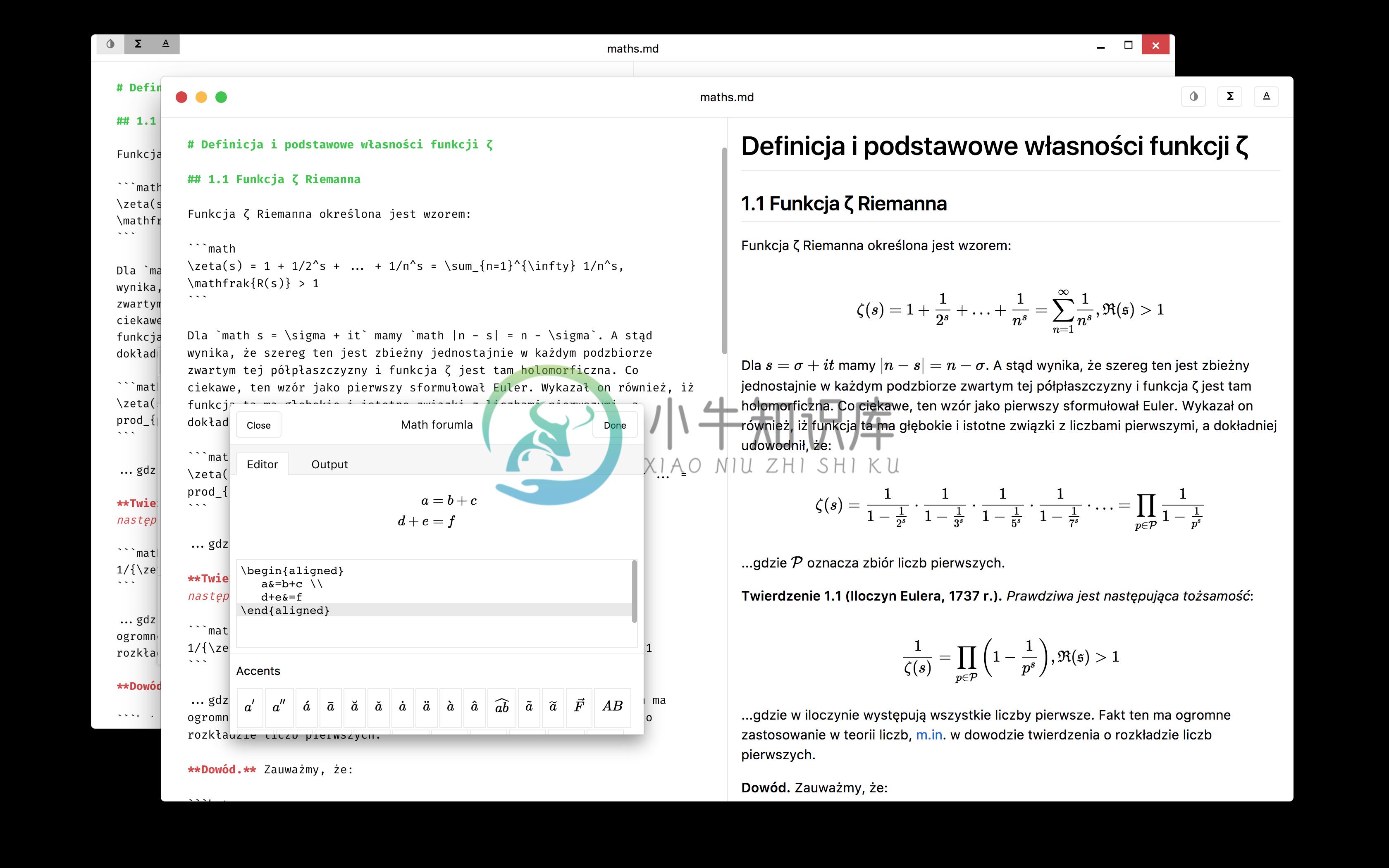The width and height of the screenshot is (1389, 868).
Task: Maximize the back maths.md window
Action: [1128, 45]
